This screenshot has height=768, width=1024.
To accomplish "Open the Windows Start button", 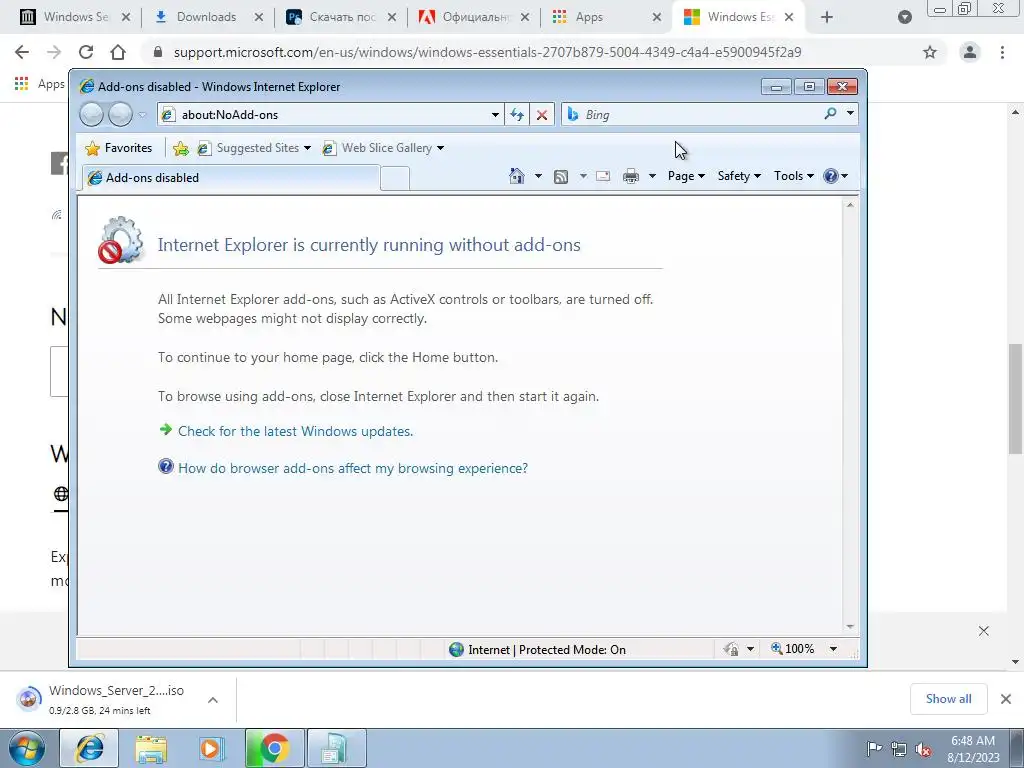I will 27,748.
